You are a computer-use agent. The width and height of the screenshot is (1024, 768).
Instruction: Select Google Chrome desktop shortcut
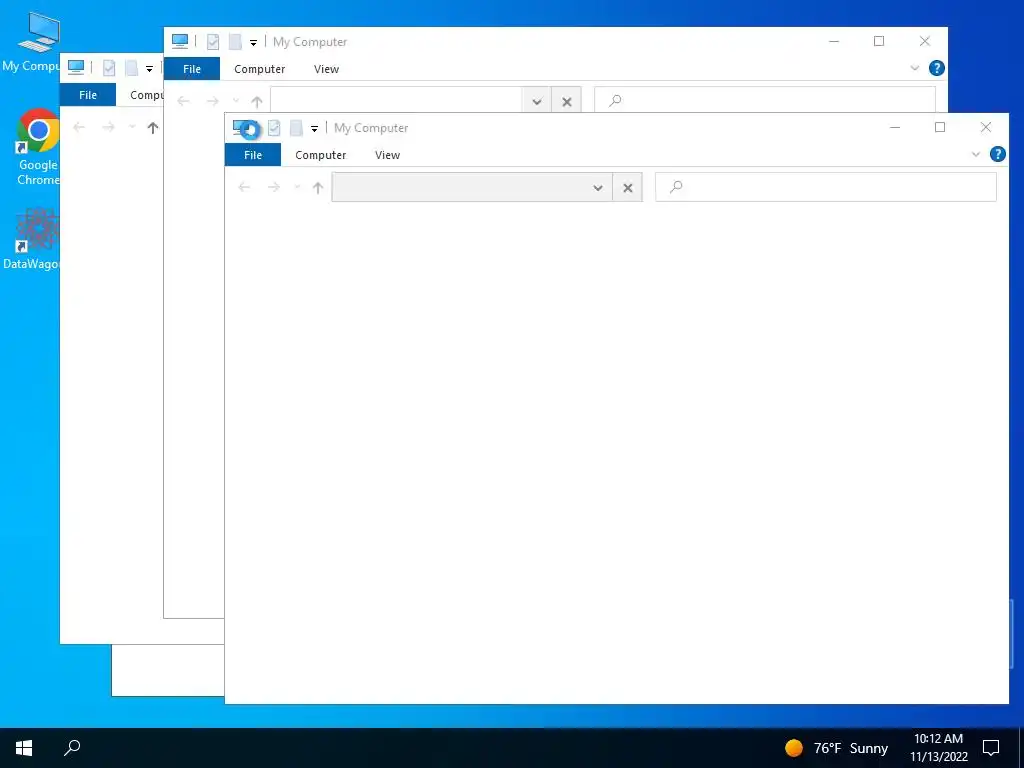(x=37, y=147)
